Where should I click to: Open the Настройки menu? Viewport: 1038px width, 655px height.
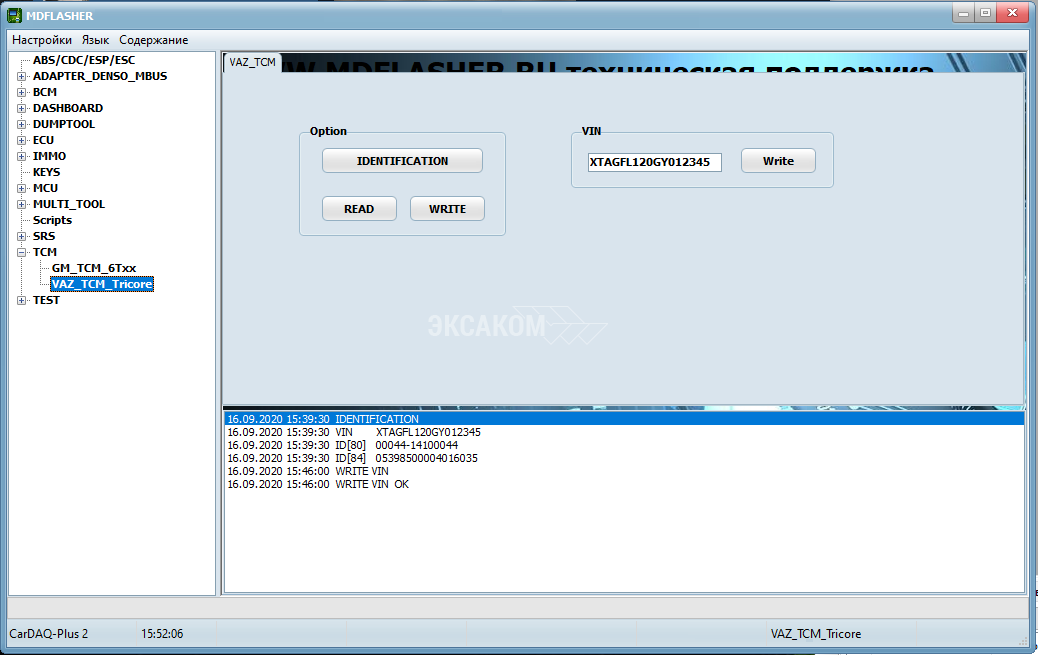point(42,40)
